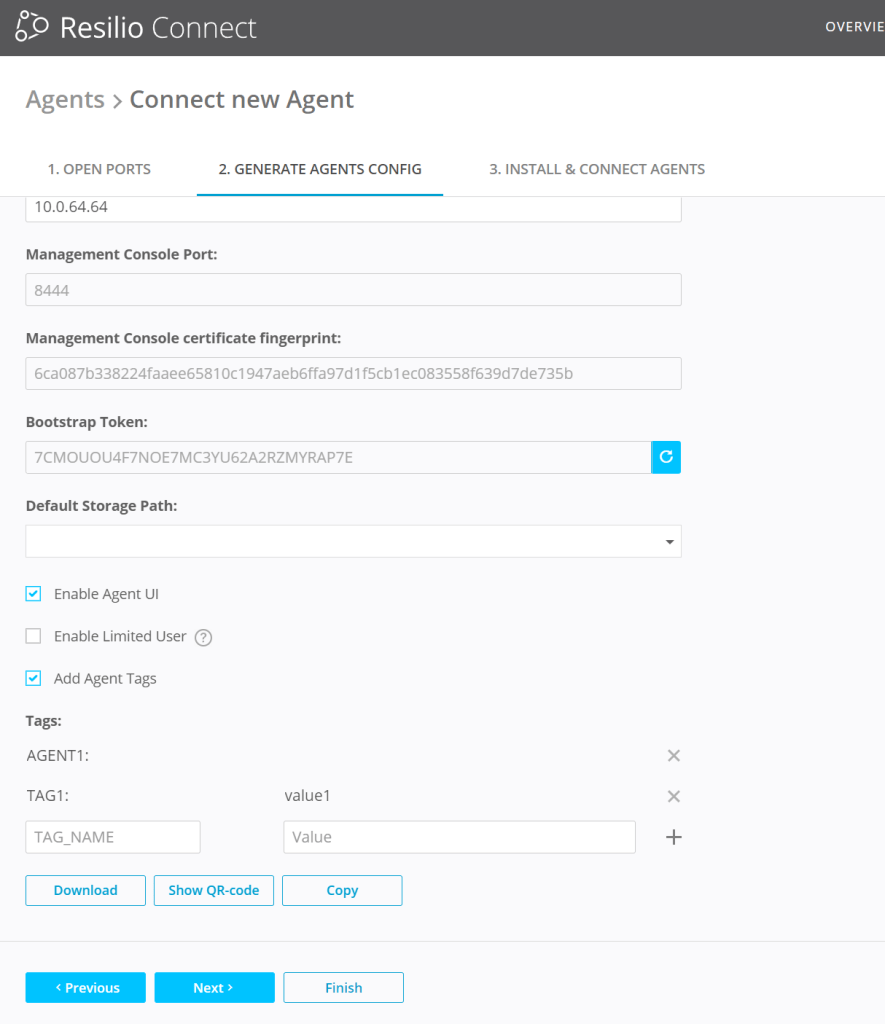Navigate to Agents breadcrumb link

65,100
